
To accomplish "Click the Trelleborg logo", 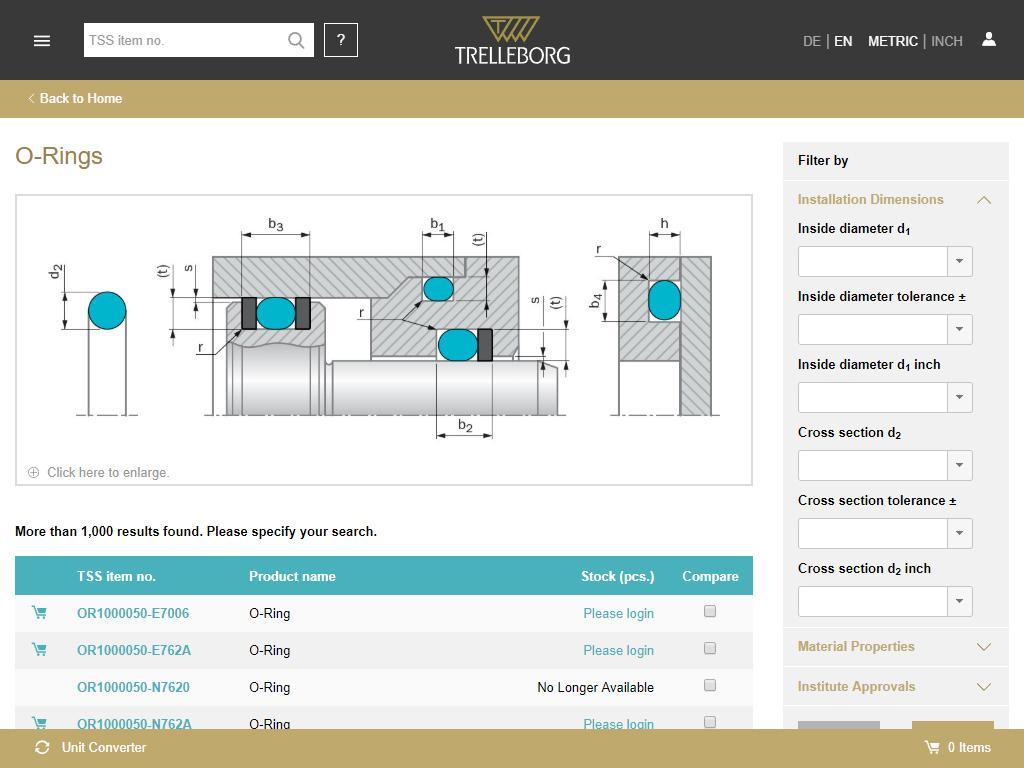I will (x=513, y=40).
